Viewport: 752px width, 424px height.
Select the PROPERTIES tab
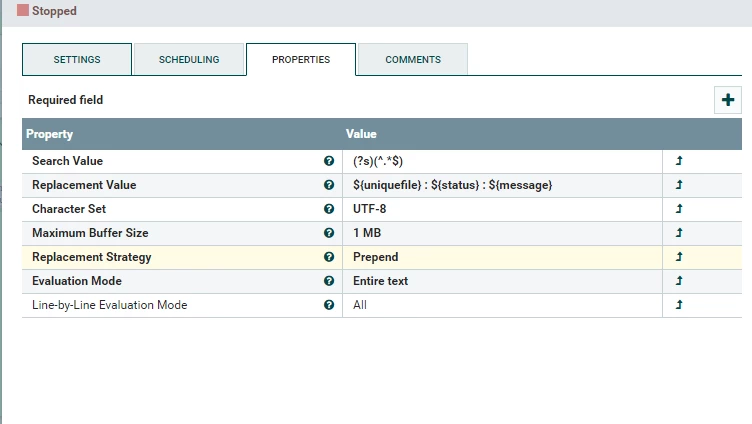tap(301, 59)
